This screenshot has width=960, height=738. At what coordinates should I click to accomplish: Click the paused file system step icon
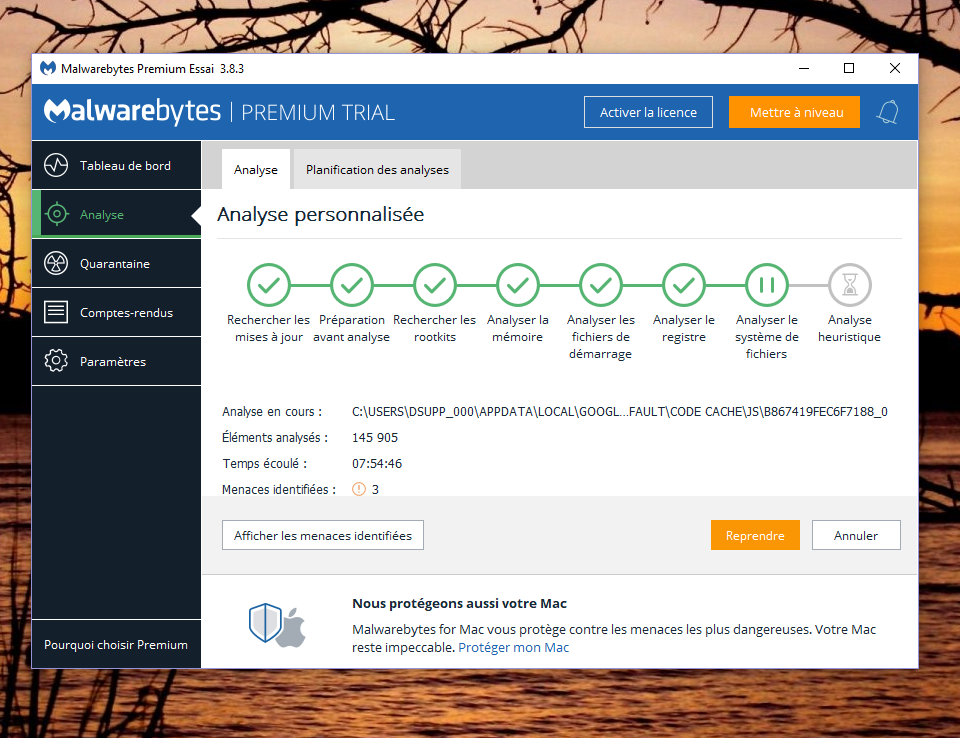click(767, 285)
